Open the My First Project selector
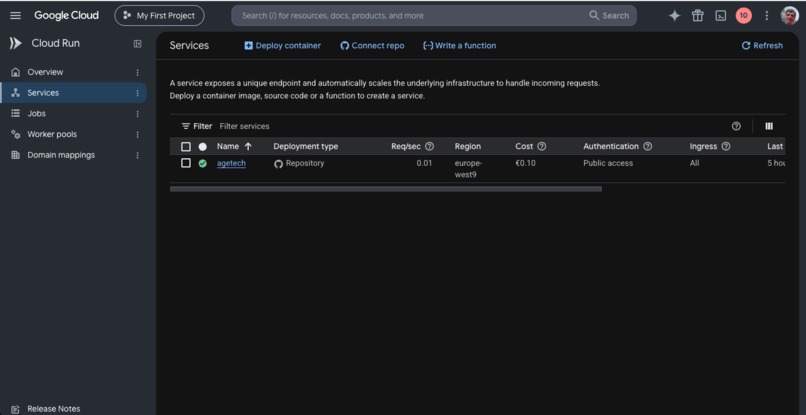806x415 pixels. (x=159, y=15)
